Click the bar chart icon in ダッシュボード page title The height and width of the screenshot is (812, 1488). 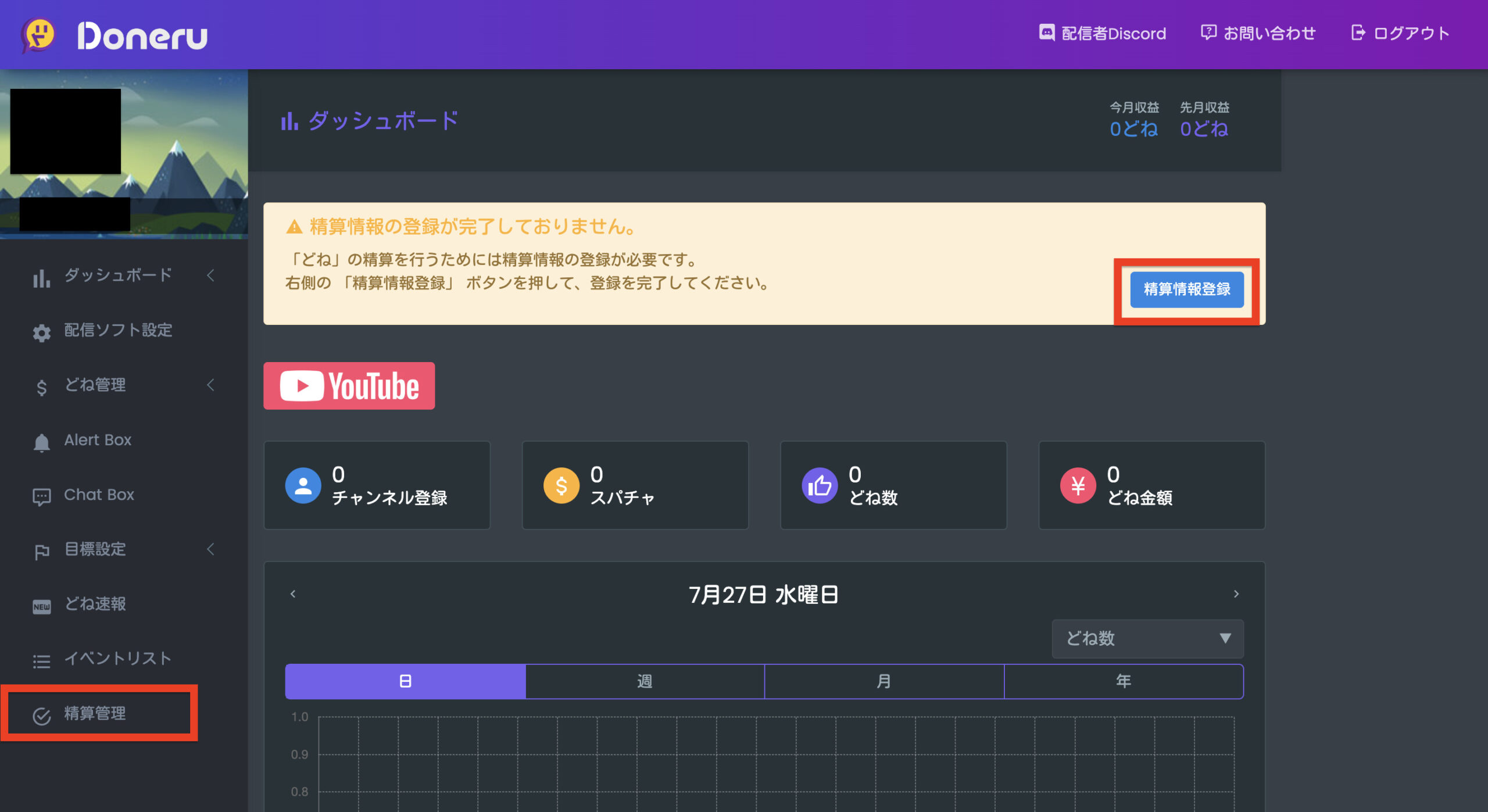(x=289, y=121)
